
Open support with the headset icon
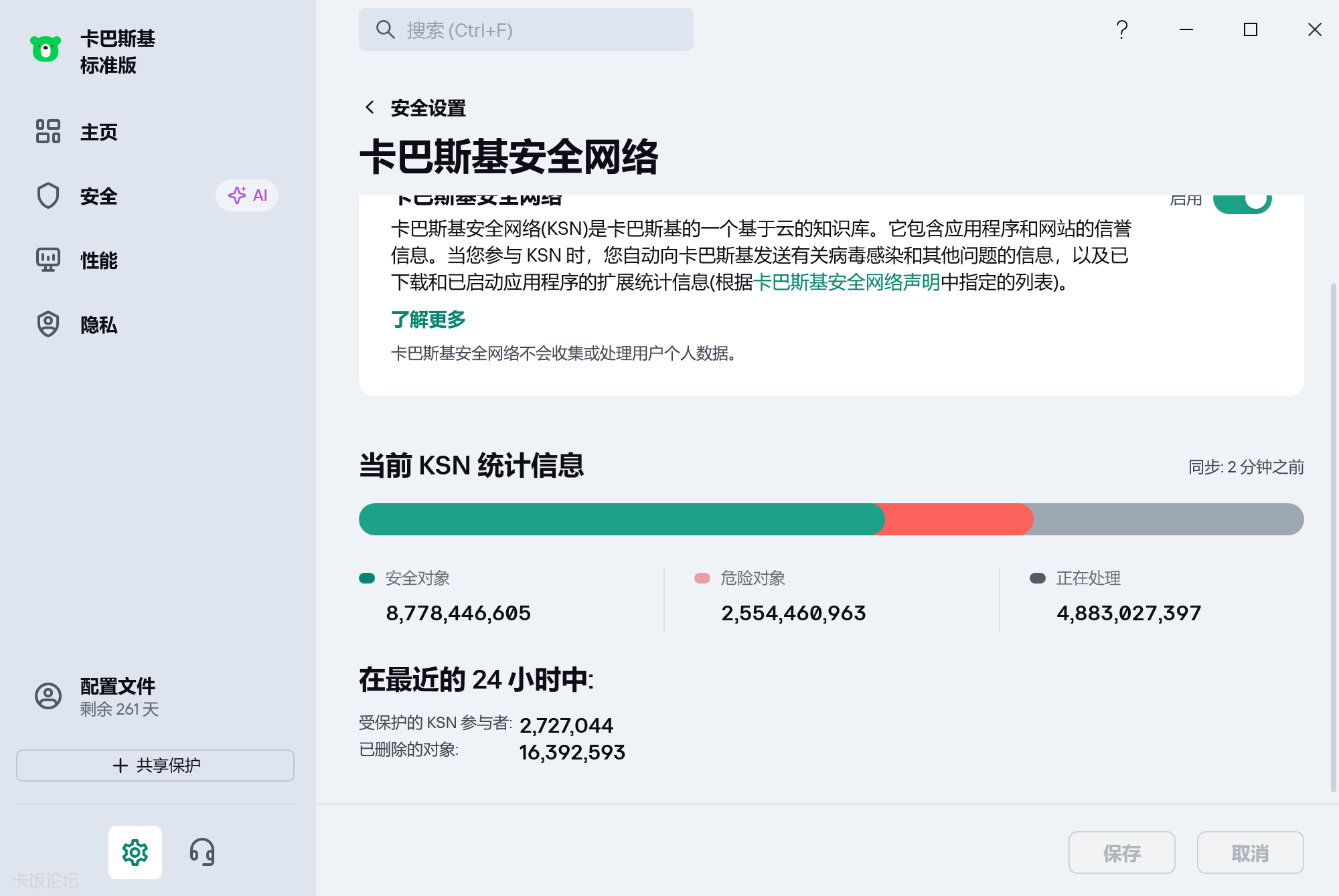[202, 852]
